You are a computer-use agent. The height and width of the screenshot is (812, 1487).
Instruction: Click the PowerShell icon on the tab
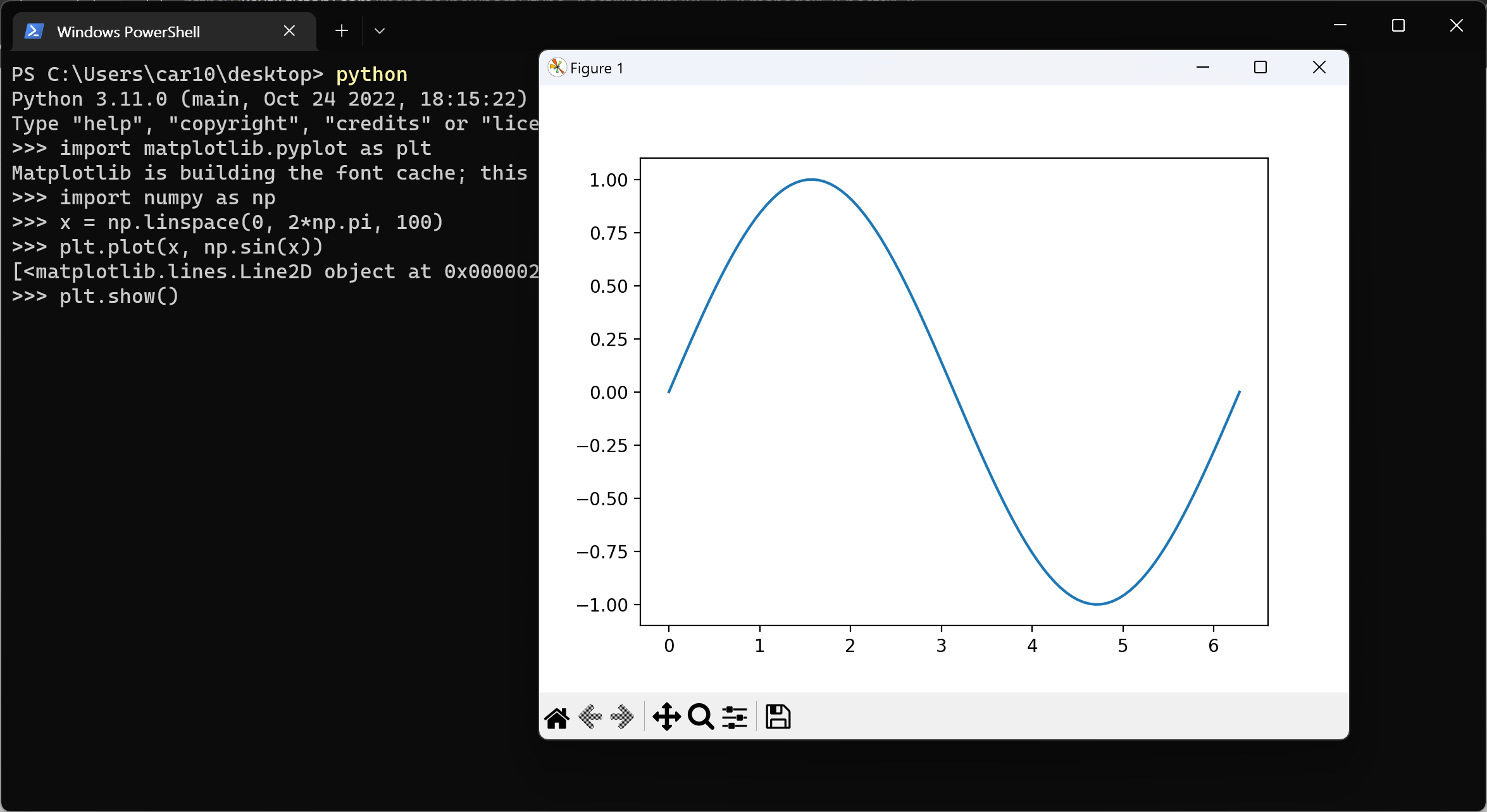point(34,31)
